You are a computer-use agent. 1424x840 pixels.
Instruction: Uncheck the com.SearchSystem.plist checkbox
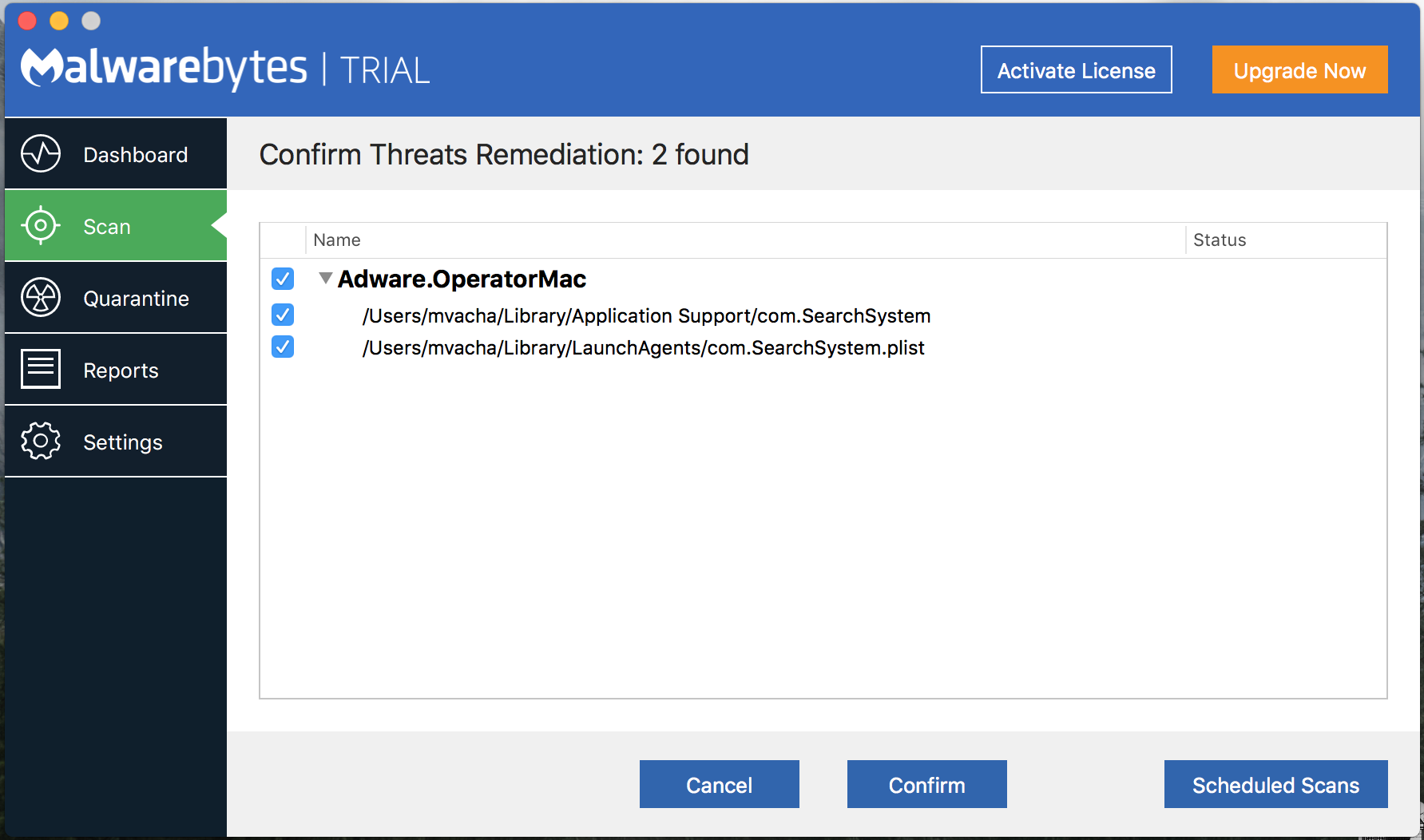click(x=283, y=347)
